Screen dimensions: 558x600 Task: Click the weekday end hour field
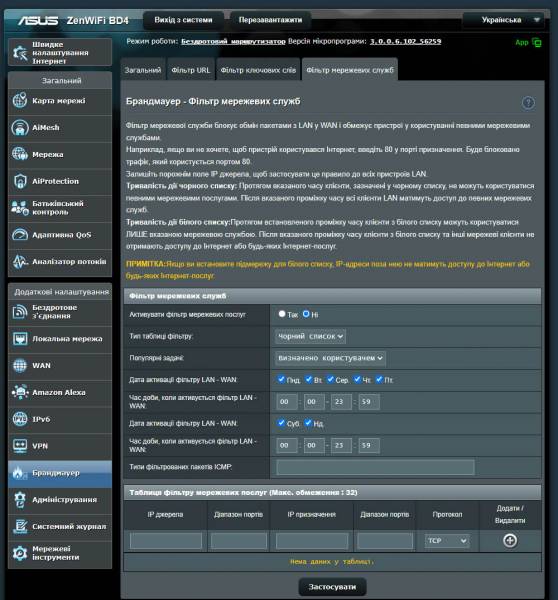point(341,402)
